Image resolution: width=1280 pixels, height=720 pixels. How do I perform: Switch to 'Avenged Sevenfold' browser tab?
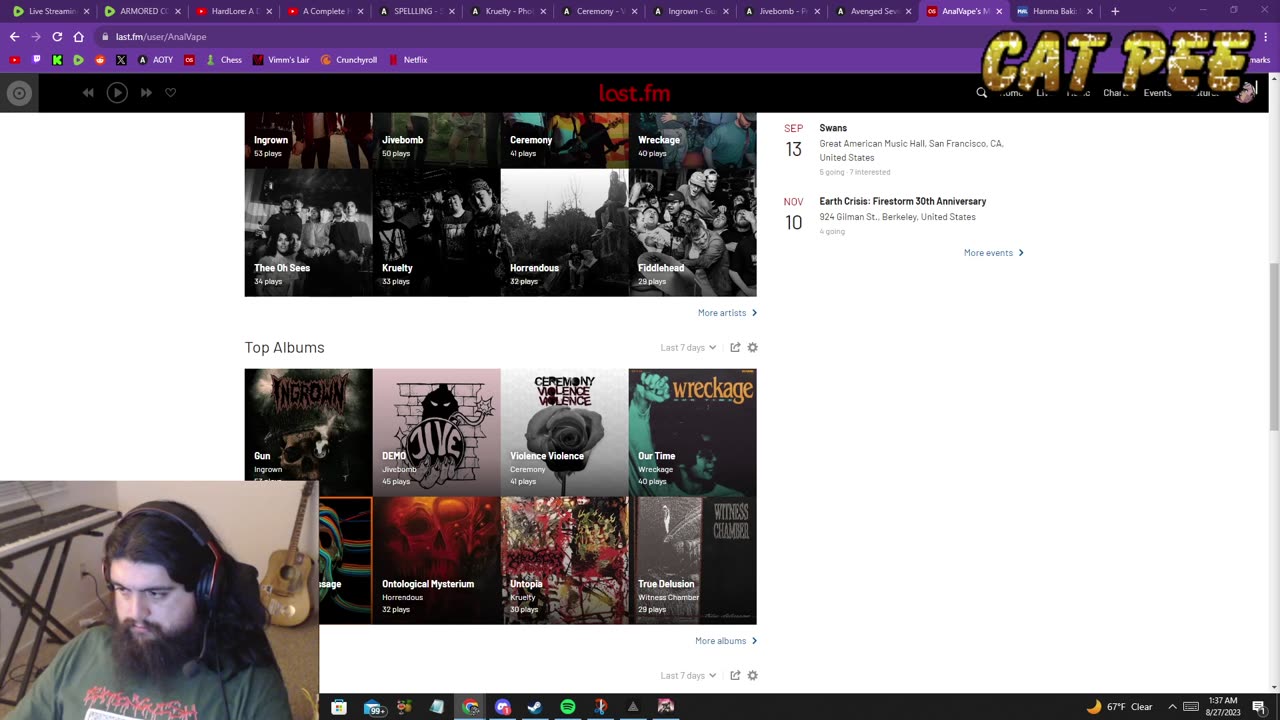[x=871, y=11]
